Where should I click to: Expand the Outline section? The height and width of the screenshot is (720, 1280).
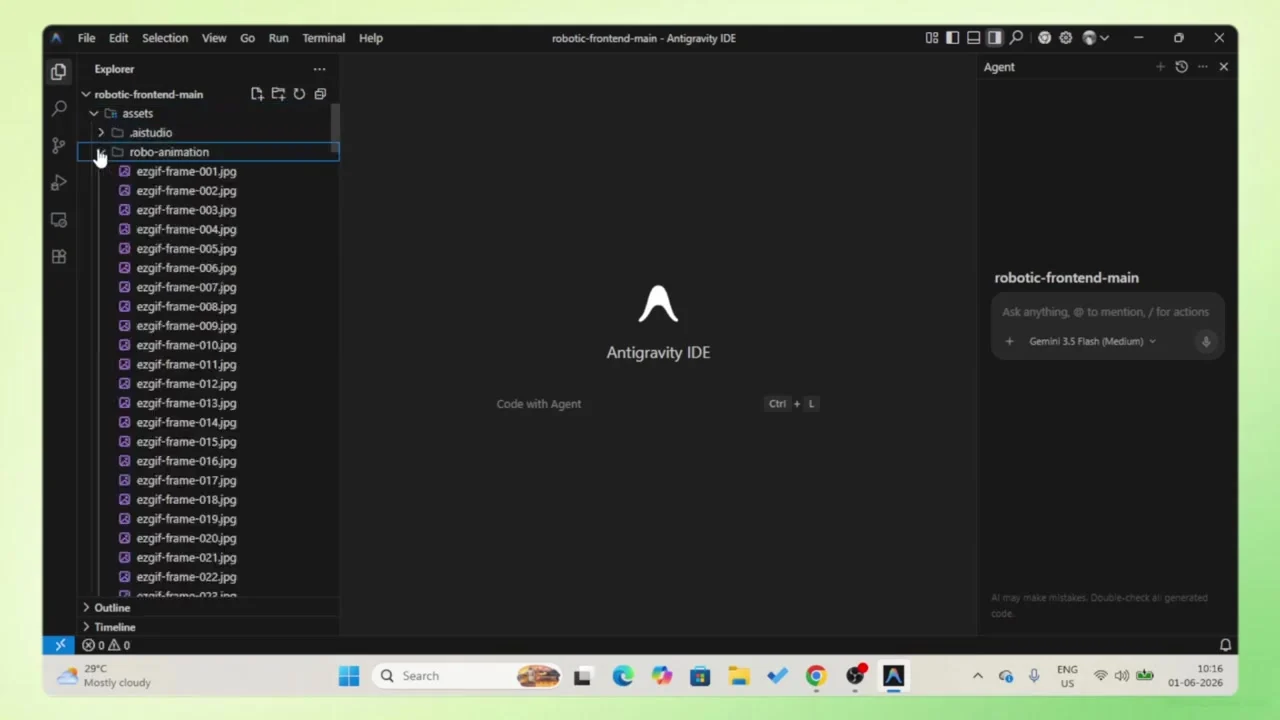(x=86, y=607)
